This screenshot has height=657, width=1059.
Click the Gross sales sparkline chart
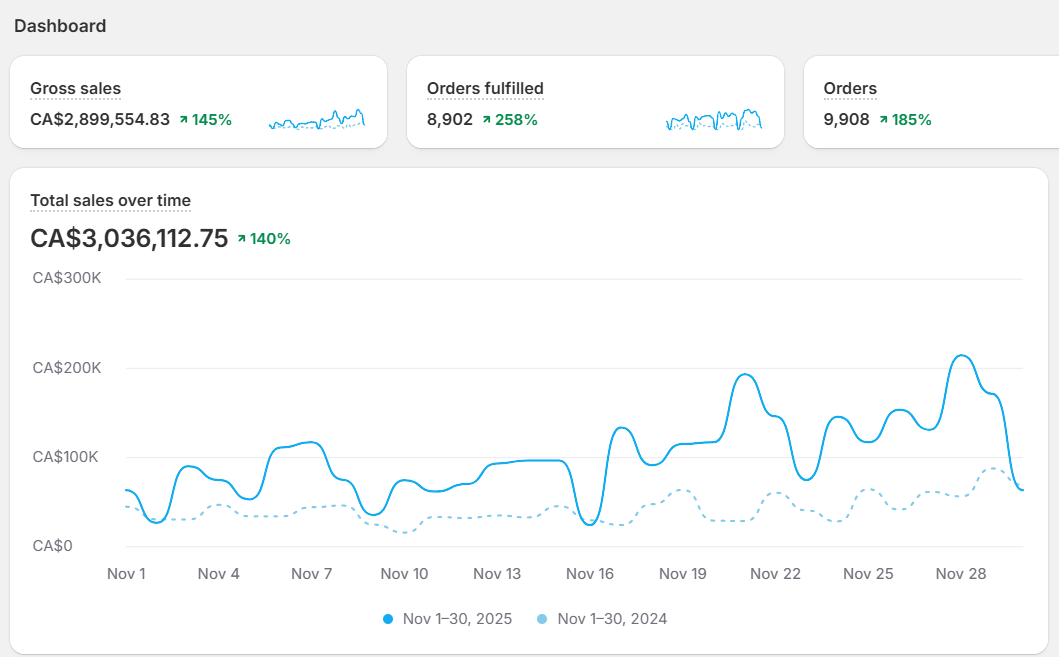(x=317, y=120)
